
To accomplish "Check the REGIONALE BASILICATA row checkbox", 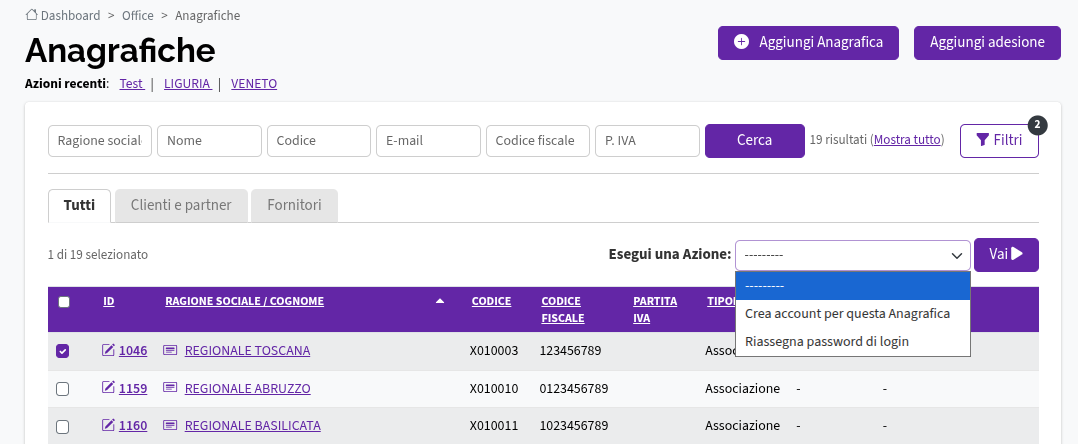I will (63, 427).
